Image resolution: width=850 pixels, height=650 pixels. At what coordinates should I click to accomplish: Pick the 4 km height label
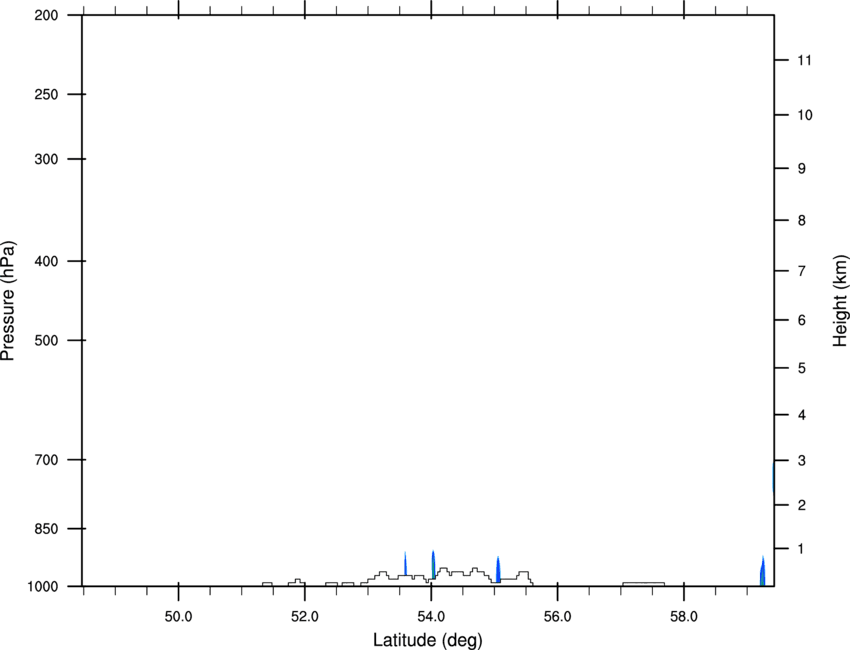pos(802,415)
